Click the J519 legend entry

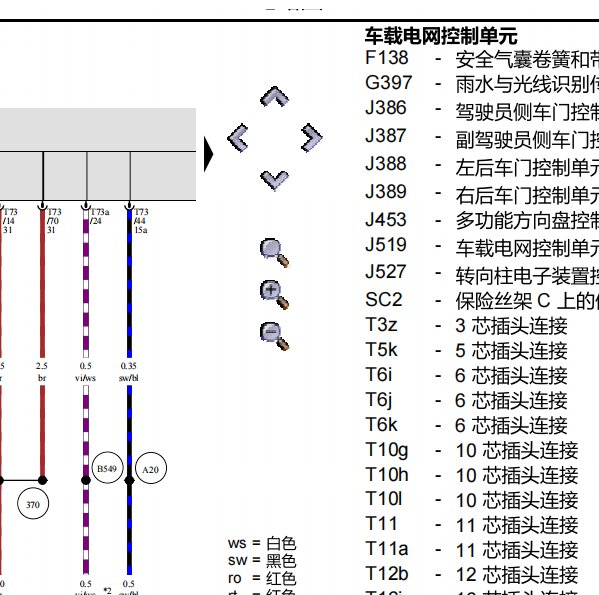point(481,246)
